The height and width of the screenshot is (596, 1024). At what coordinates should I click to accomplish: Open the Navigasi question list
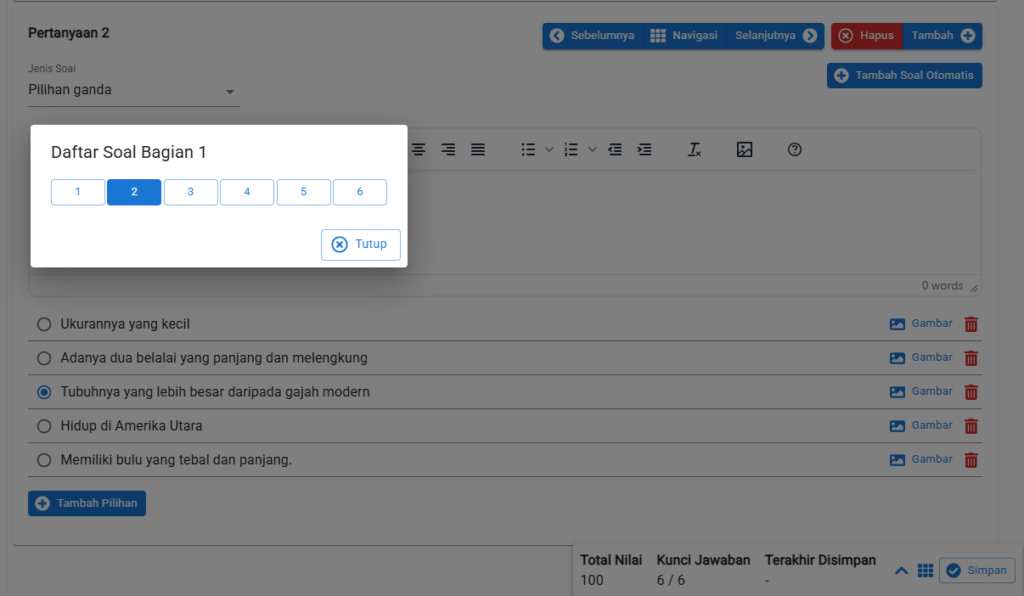point(684,36)
